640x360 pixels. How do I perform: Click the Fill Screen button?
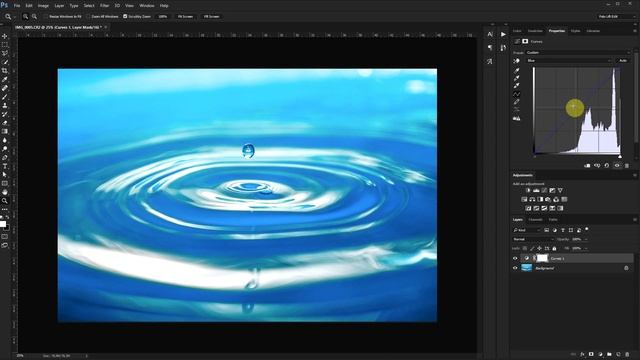[x=211, y=17]
